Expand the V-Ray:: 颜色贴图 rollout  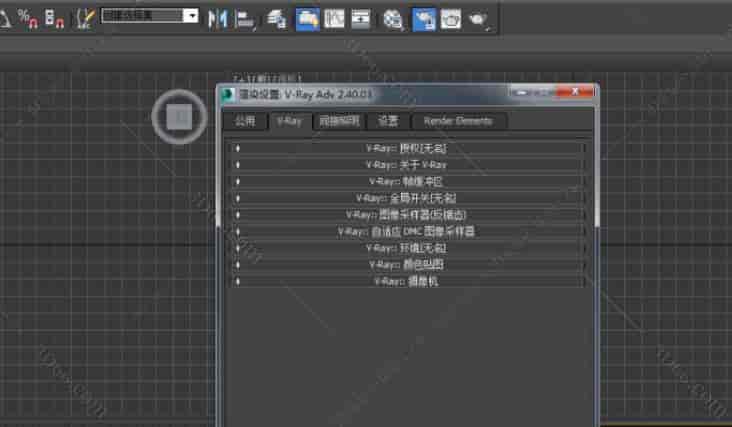point(406,265)
